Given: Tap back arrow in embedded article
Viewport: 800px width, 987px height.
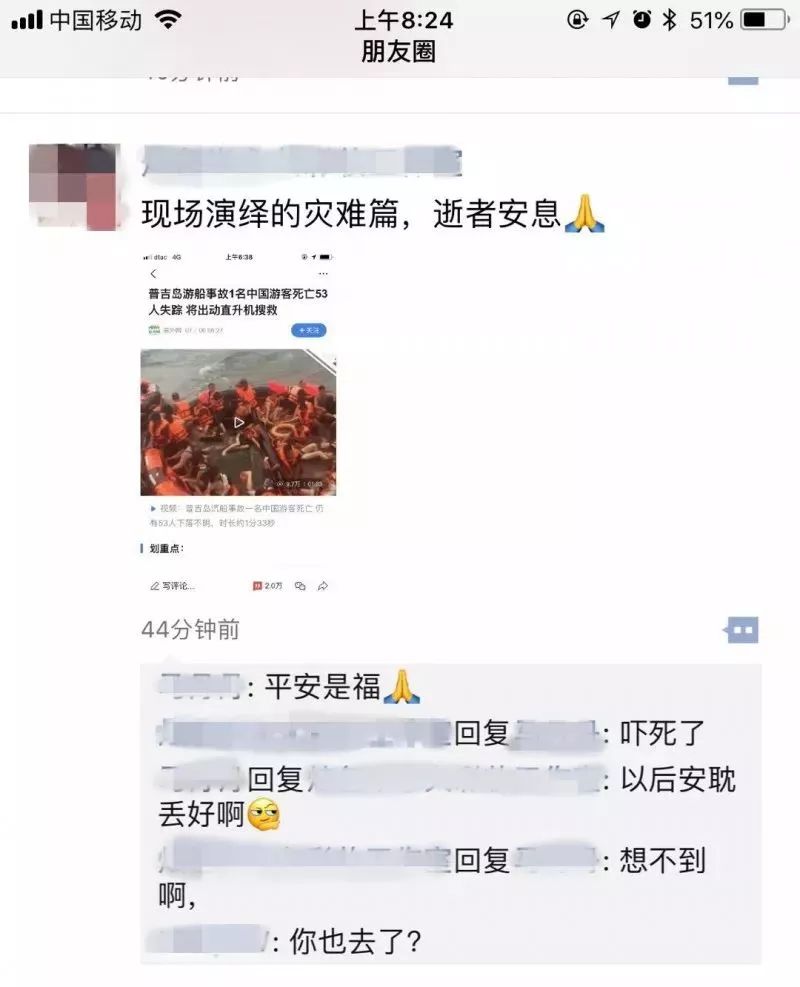Looking at the screenshot, I should (x=153, y=274).
